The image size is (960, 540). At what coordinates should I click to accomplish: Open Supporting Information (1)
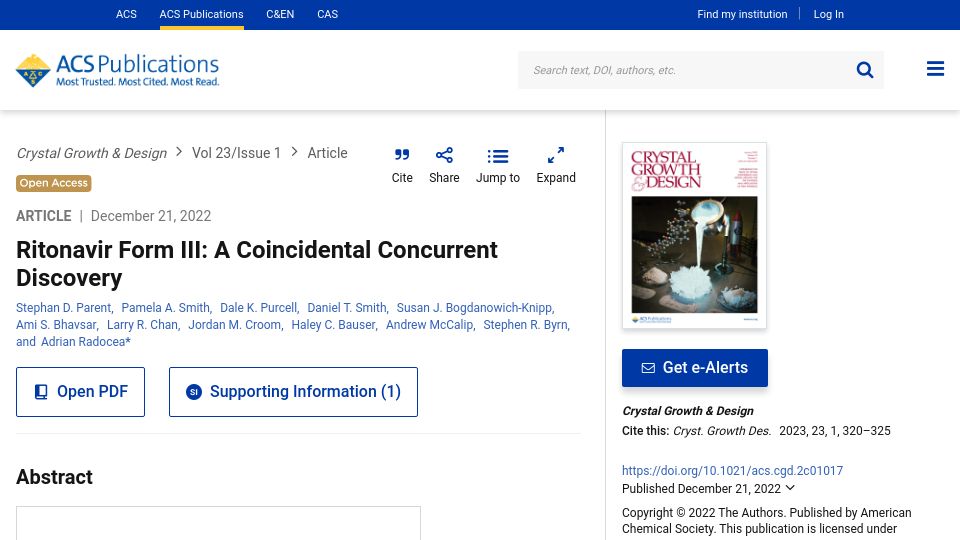(293, 392)
